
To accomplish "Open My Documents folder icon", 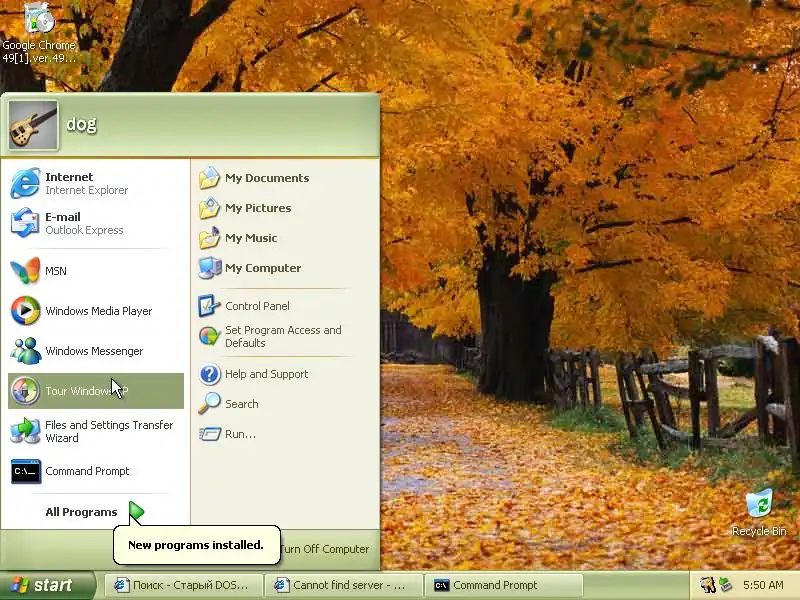I will [209, 178].
